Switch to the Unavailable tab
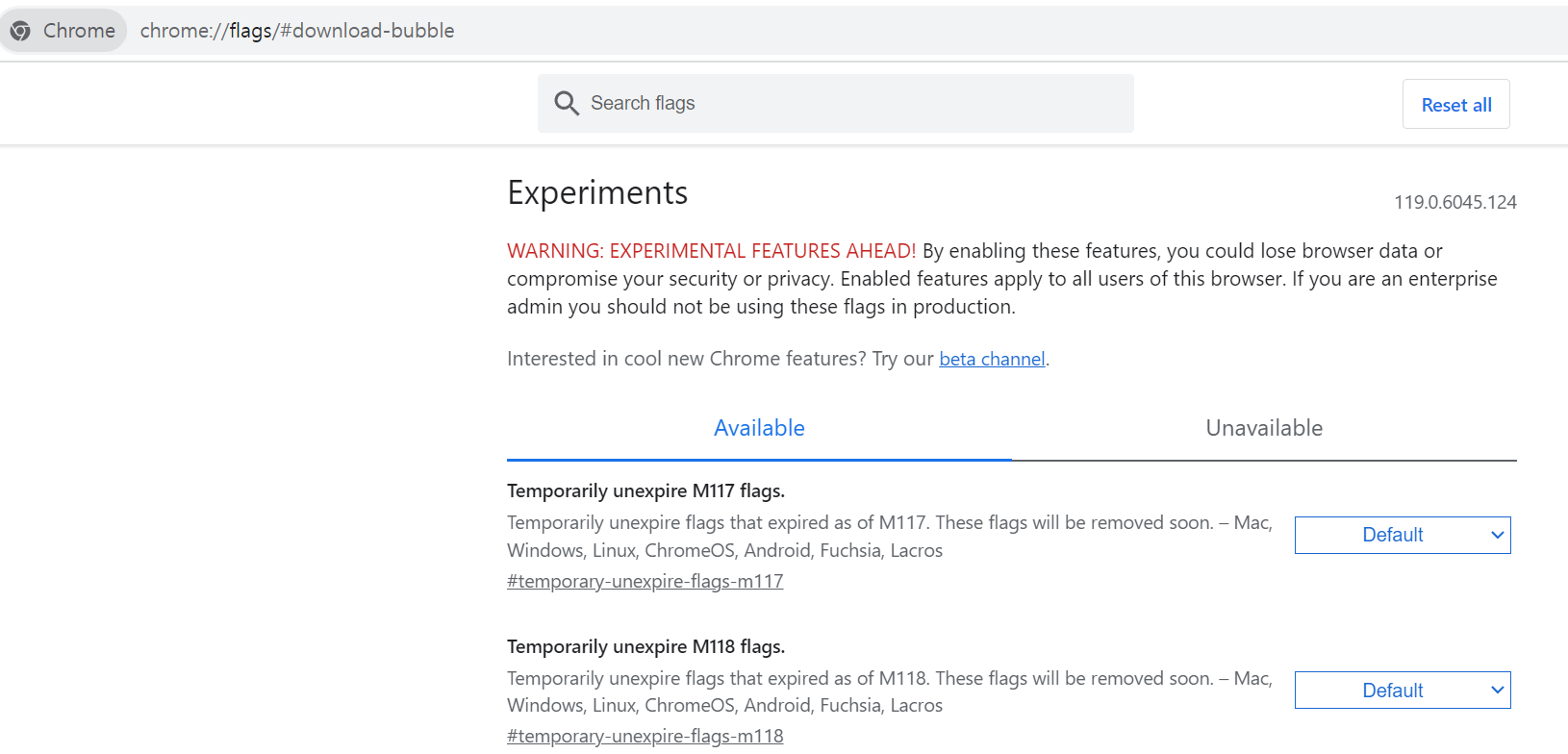1568x754 pixels. (x=1264, y=428)
